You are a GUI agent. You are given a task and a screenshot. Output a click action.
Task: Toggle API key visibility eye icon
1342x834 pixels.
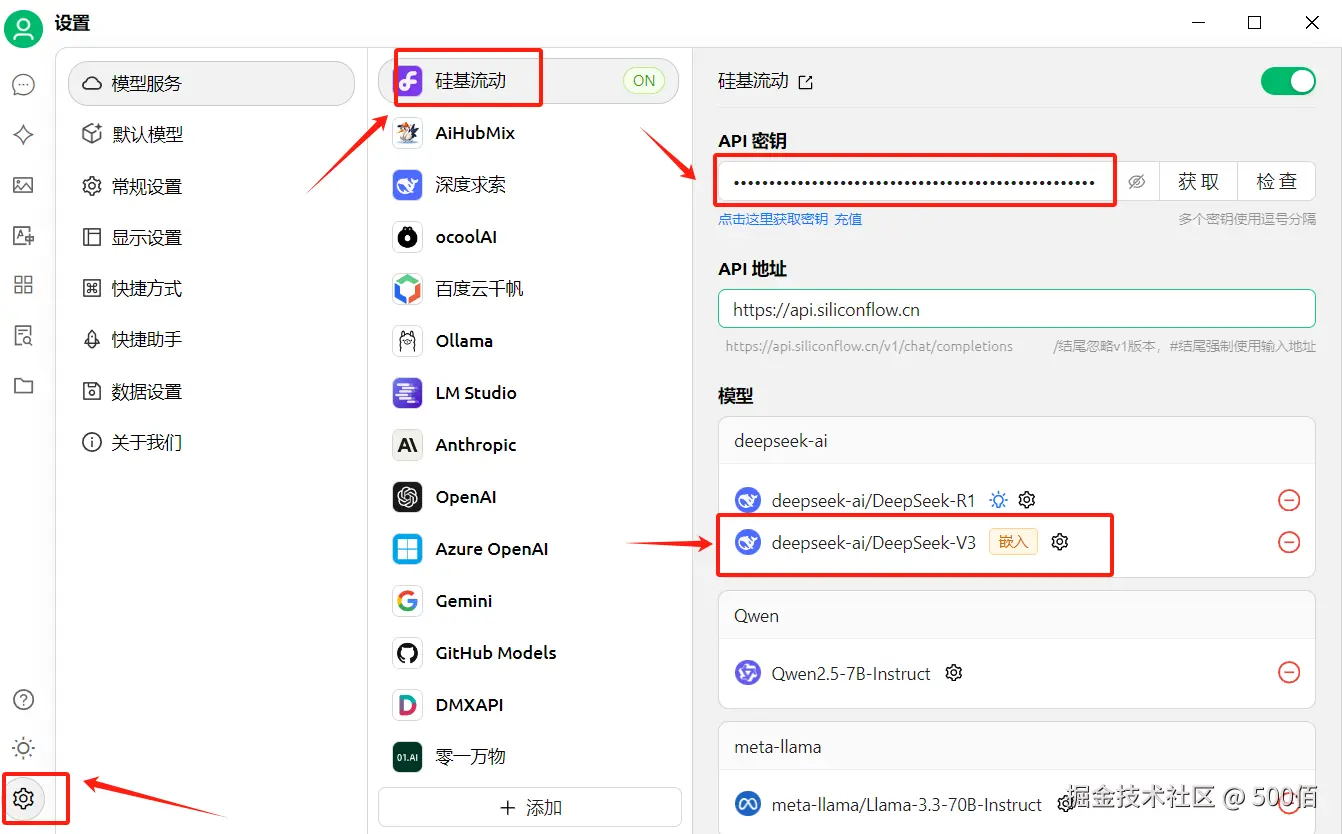click(x=1136, y=182)
